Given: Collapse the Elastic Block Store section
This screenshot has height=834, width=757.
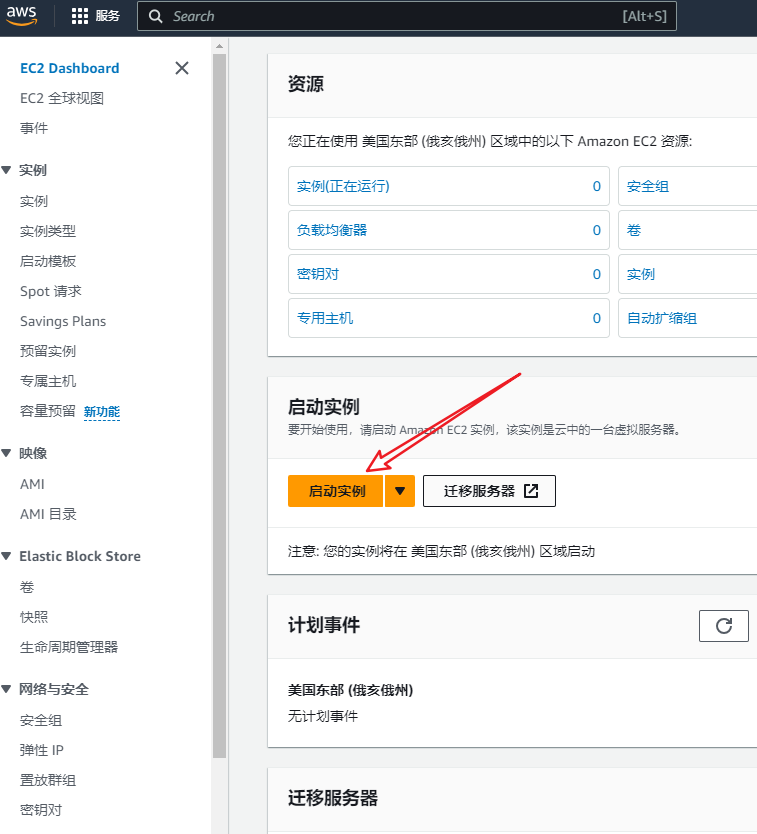Looking at the screenshot, I should click(x=6, y=556).
